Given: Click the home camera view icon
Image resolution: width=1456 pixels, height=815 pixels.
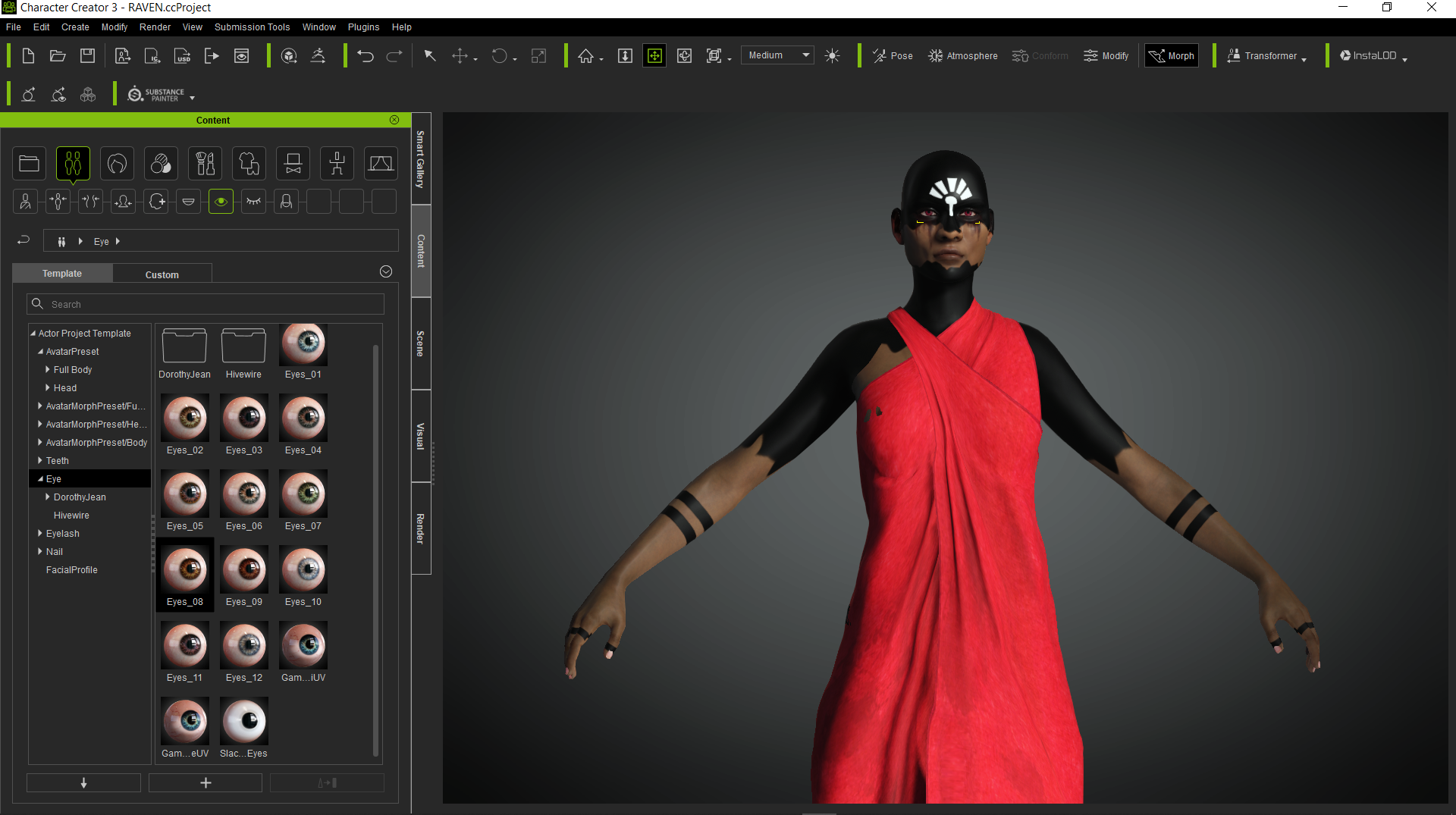Looking at the screenshot, I should coord(585,56).
